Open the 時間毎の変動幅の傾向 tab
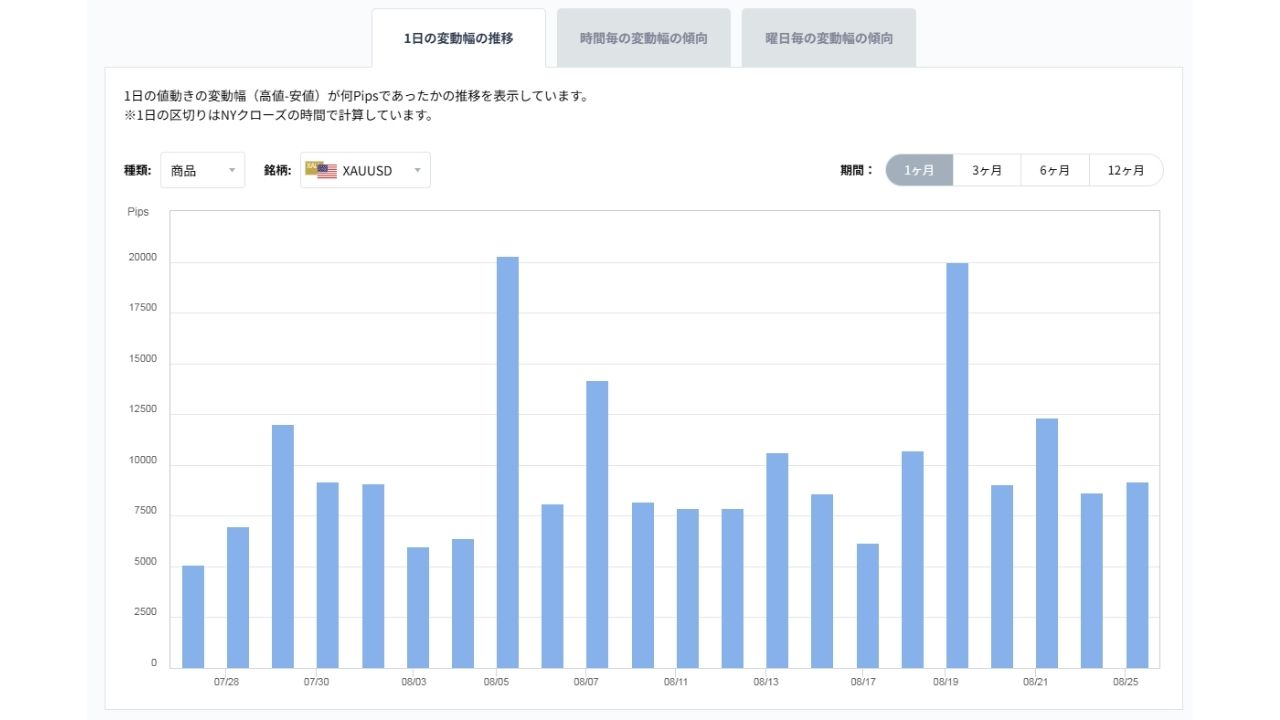Image resolution: width=1280 pixels, height=720 pixels. pyautogui.click(x=643, y=38)
